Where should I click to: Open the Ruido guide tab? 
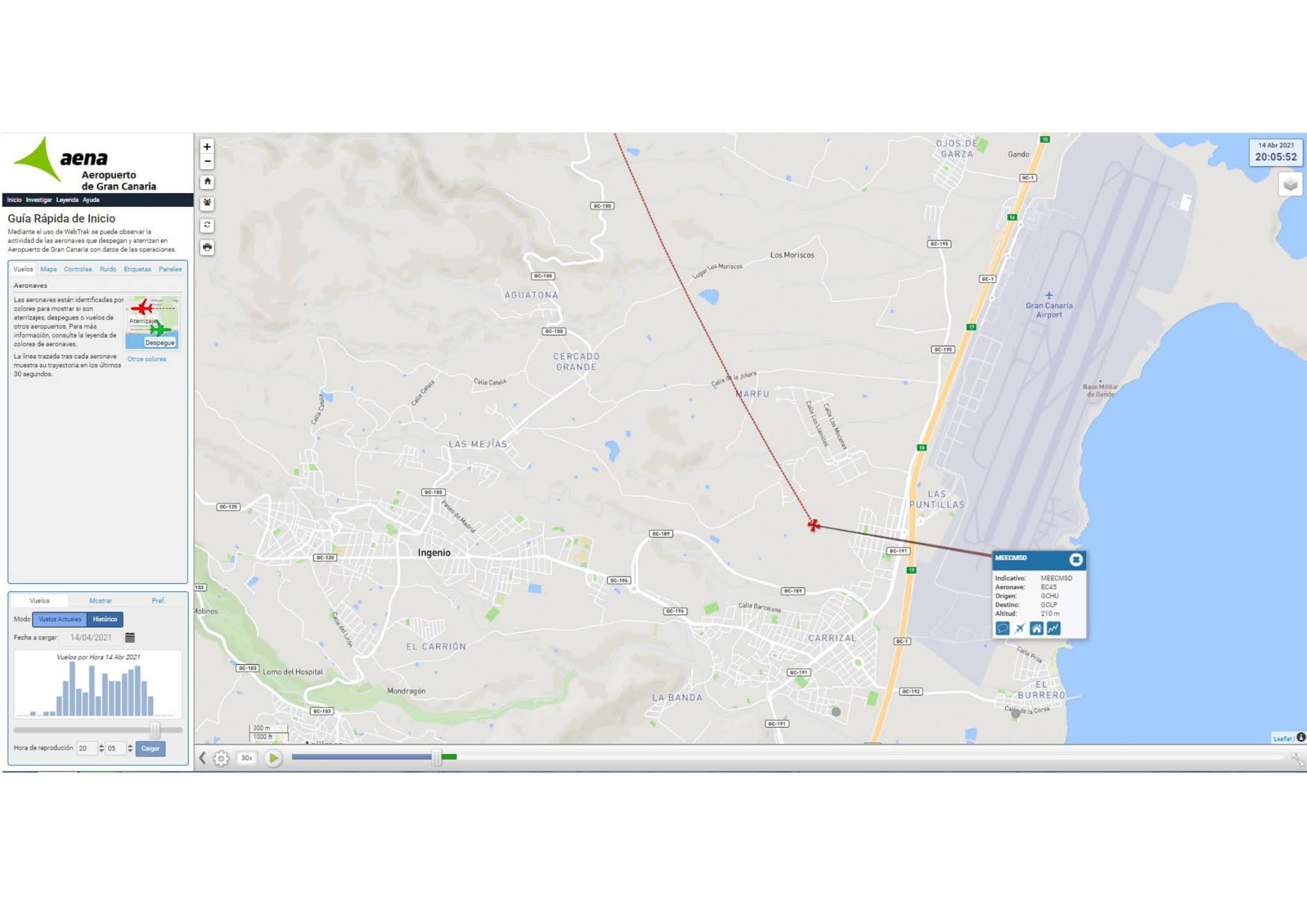[x=108, y=269]
